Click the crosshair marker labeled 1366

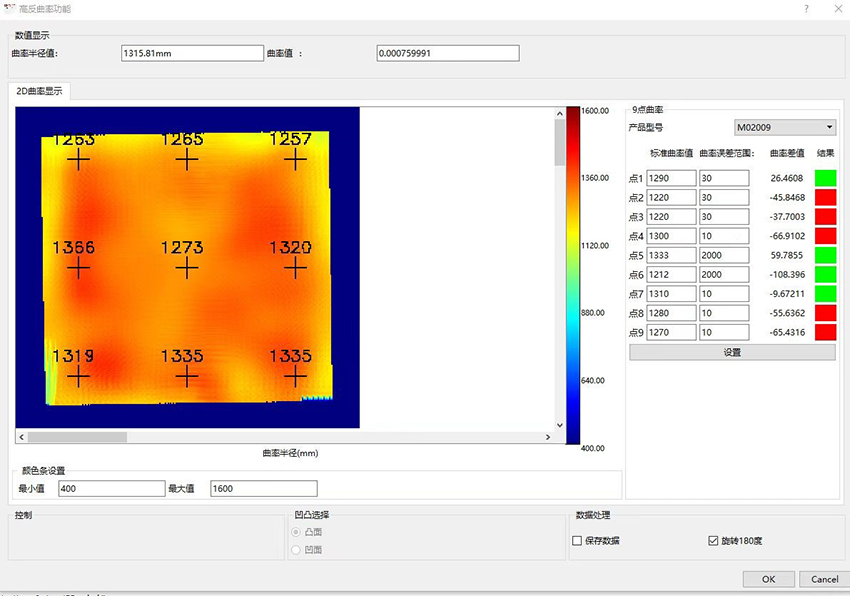coord(78,267)
